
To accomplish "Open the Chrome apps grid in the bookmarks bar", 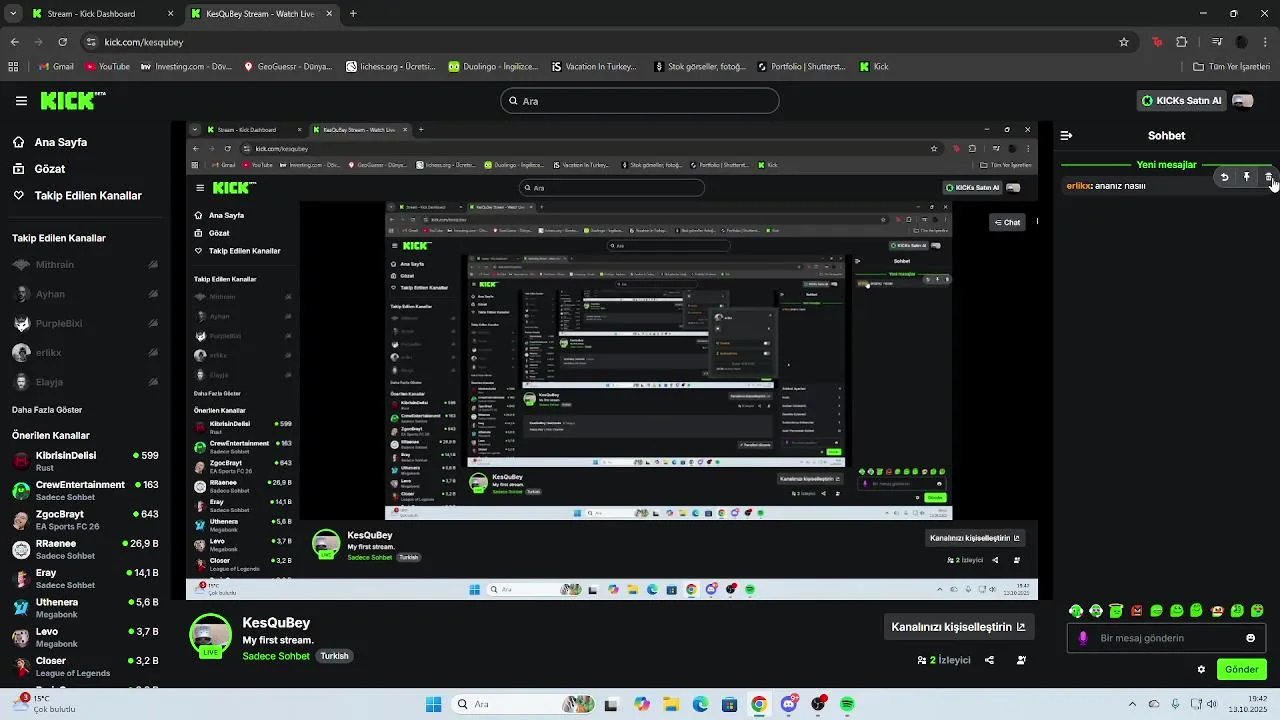I will 13,67.
